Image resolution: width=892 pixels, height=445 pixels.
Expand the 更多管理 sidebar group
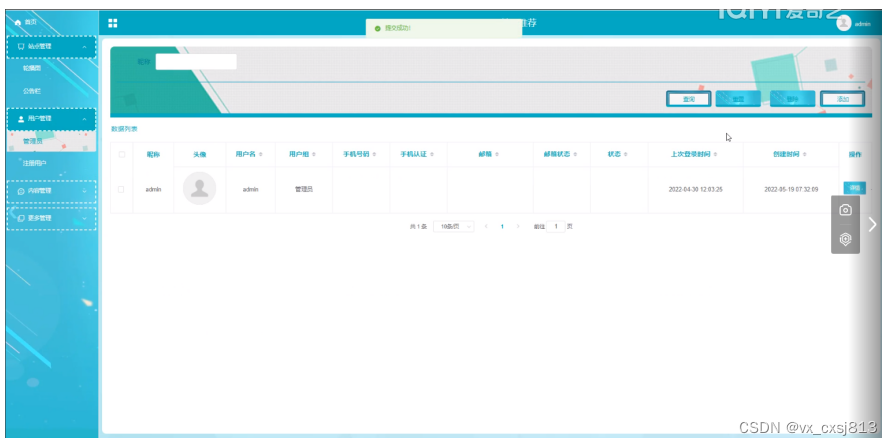(x=51, y=219)
